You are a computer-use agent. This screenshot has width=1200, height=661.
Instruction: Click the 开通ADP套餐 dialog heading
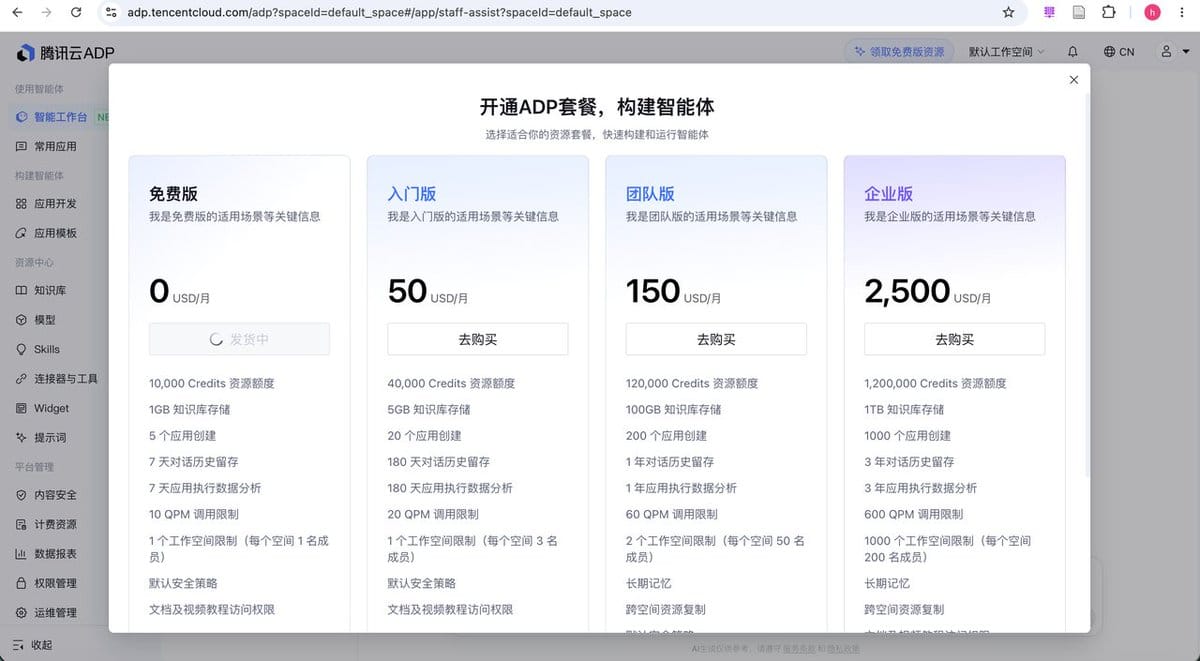pyautogui.click(x=597, y=107)
